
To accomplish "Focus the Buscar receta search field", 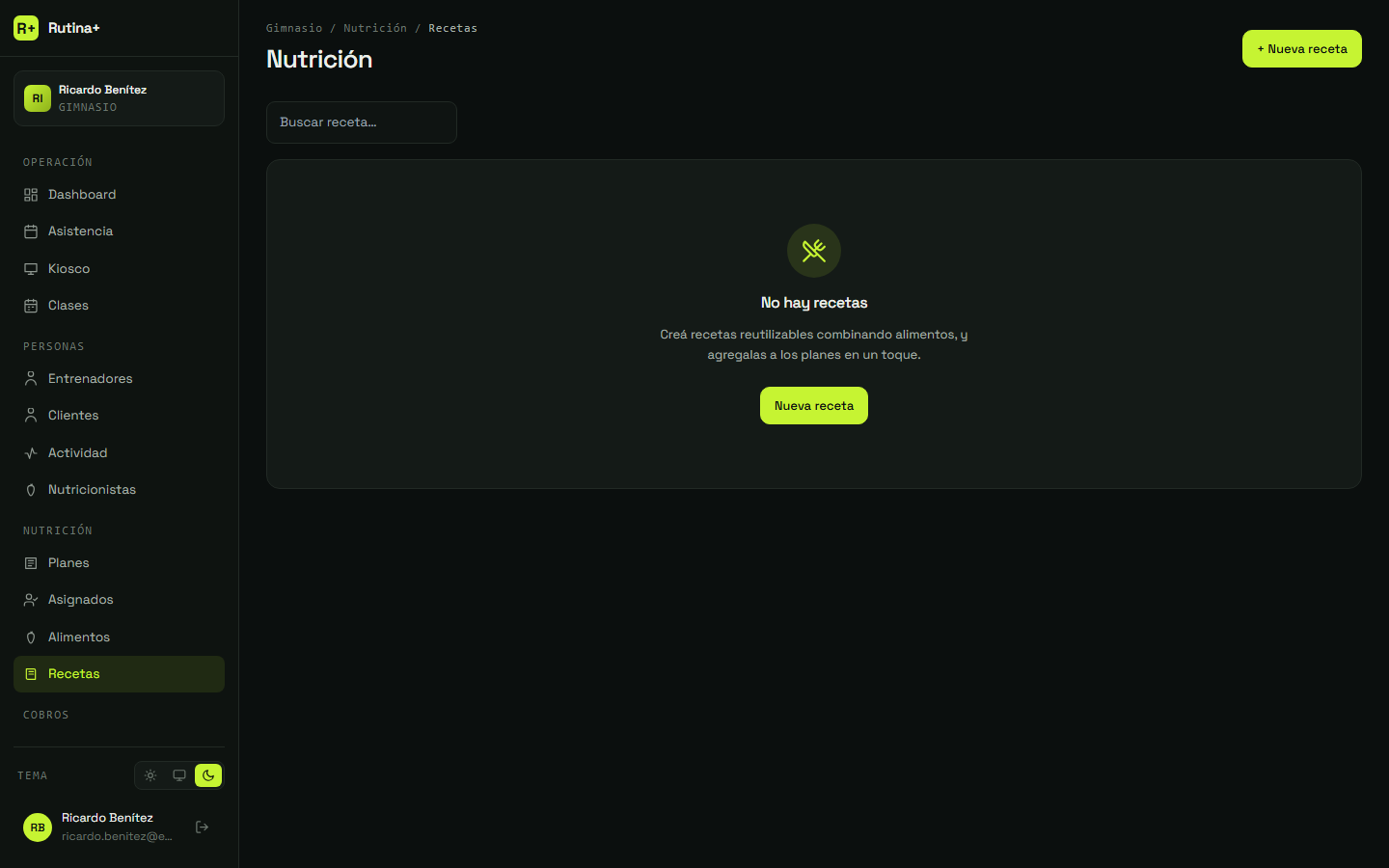I will pos(362,122).
